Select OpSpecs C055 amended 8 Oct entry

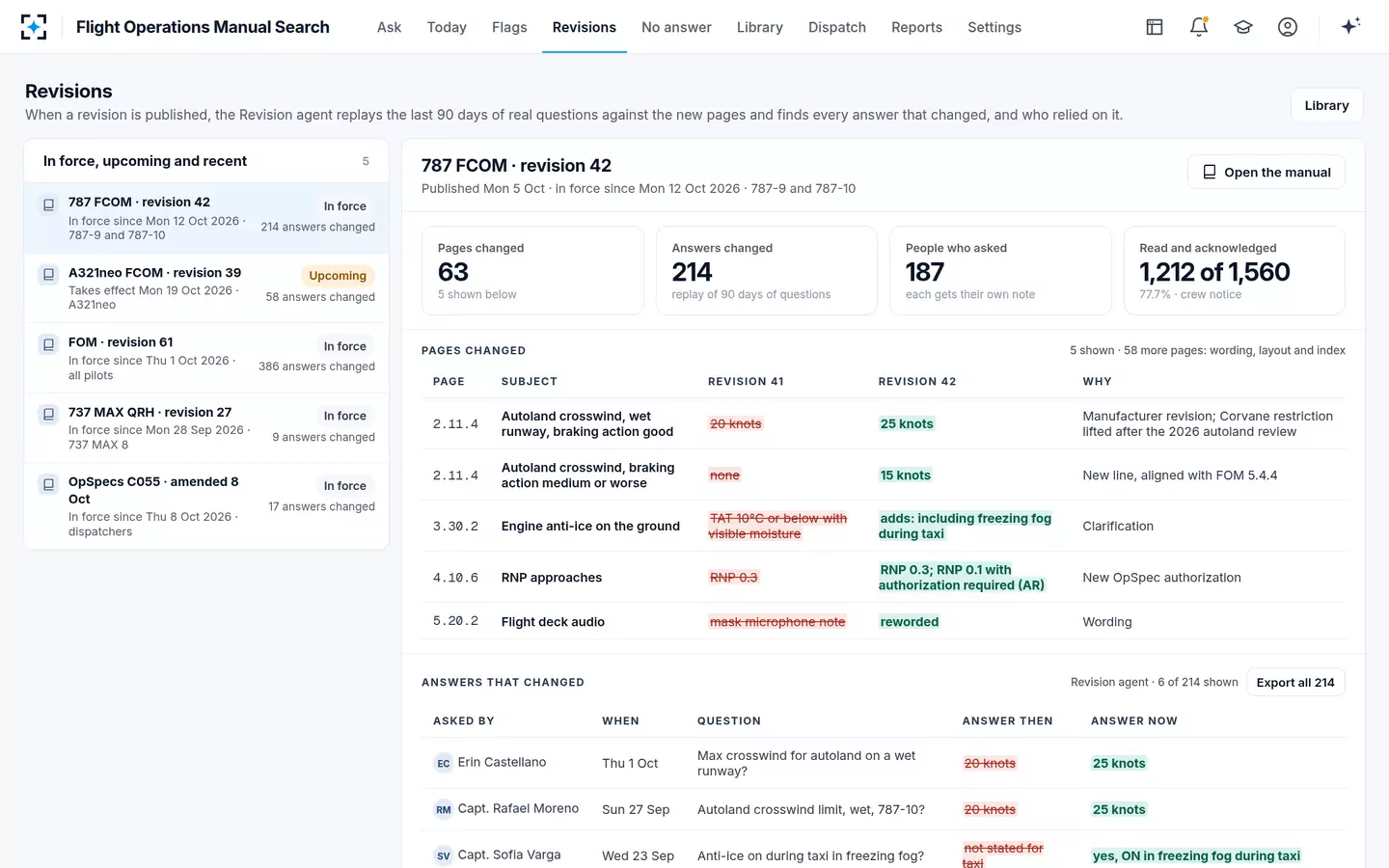(x=206, y=505)
